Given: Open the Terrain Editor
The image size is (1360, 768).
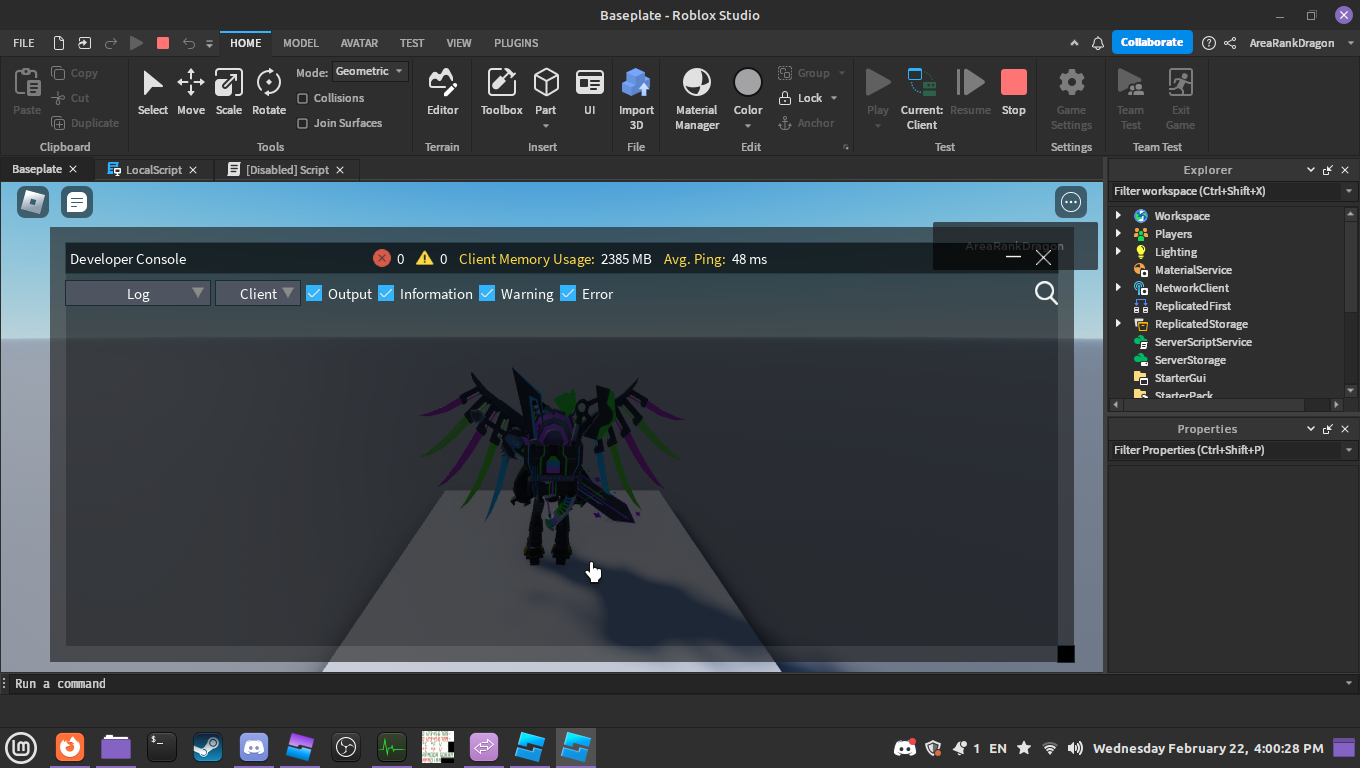Looking at the screenshot, I should click(x=442, y=92).
